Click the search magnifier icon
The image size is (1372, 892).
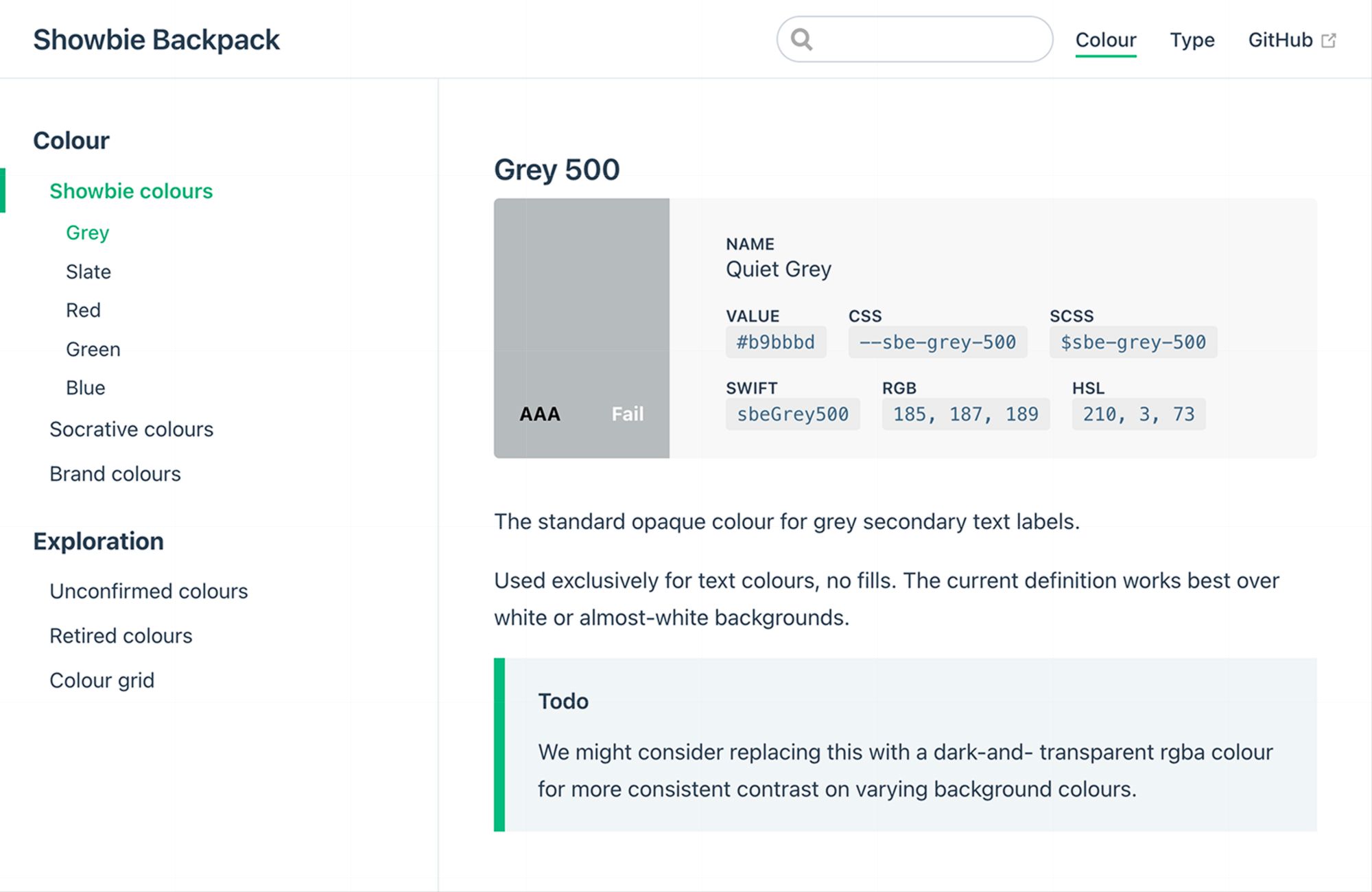[801, 40]
